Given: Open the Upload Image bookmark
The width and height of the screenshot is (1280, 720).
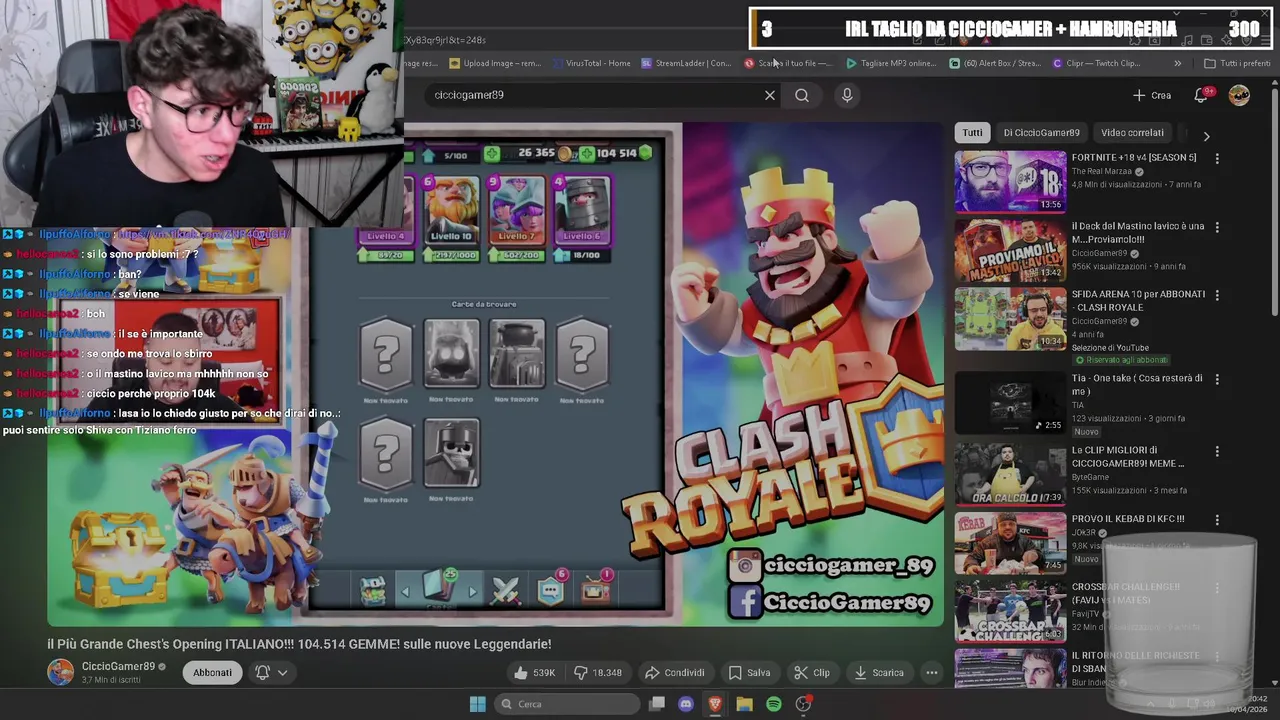Looking at the screenshot, I should tap(495, 63).
